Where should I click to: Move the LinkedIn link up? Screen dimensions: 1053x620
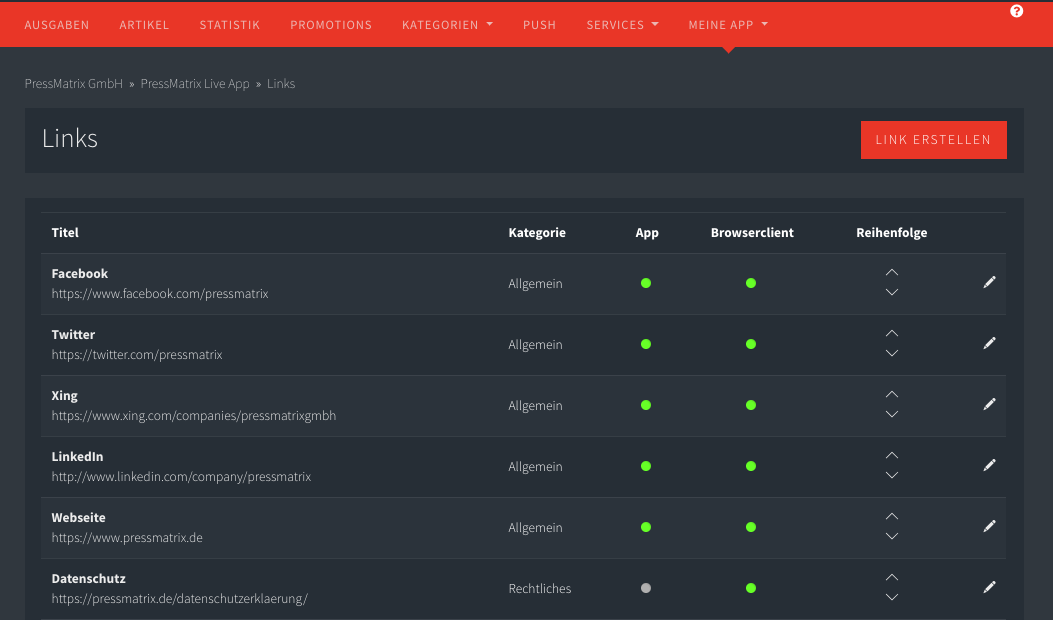coord(891,456)
